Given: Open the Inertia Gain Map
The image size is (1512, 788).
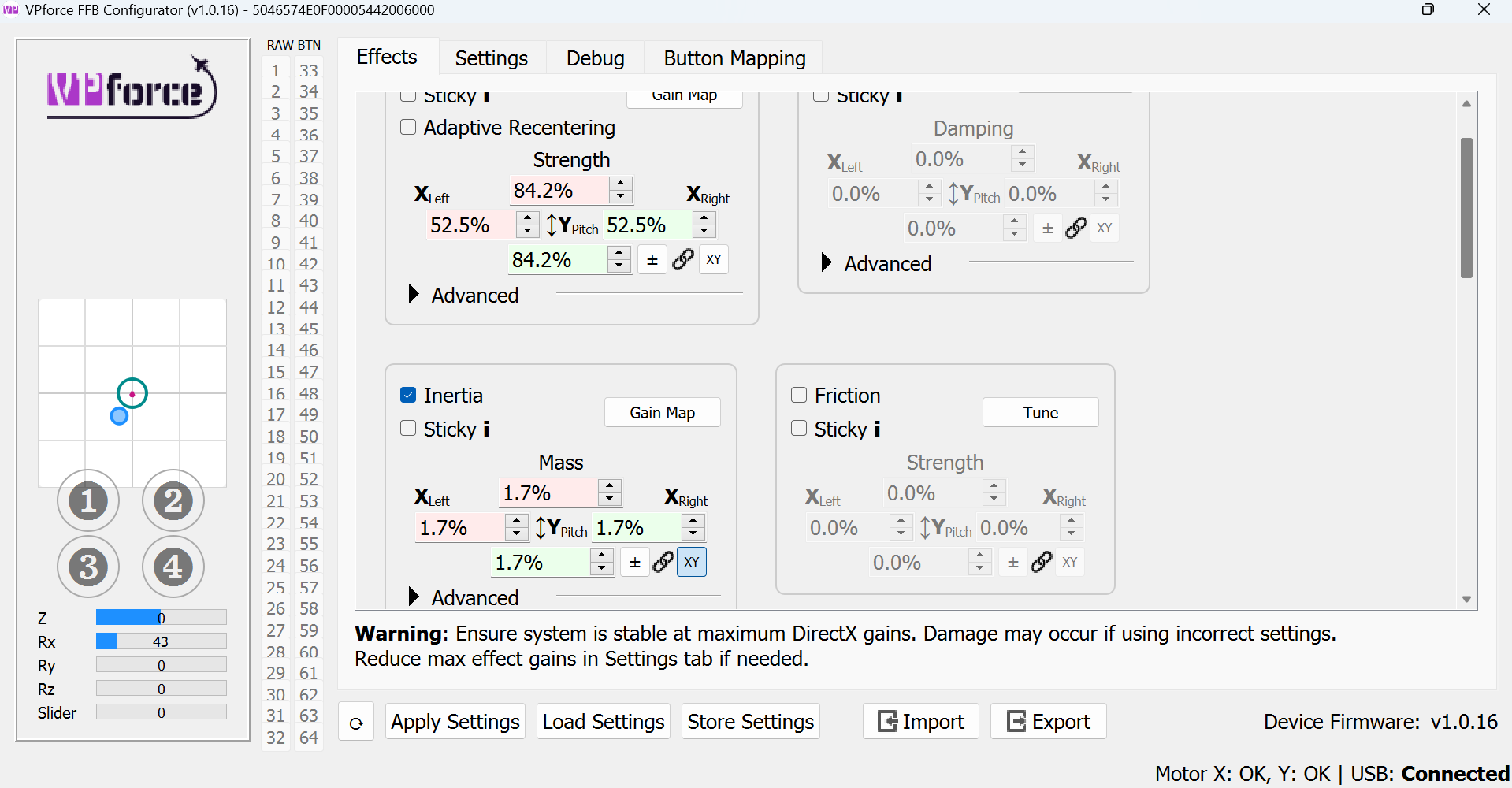Looking at the screenshot, I should pyautogui.click(x=662, y=412).
